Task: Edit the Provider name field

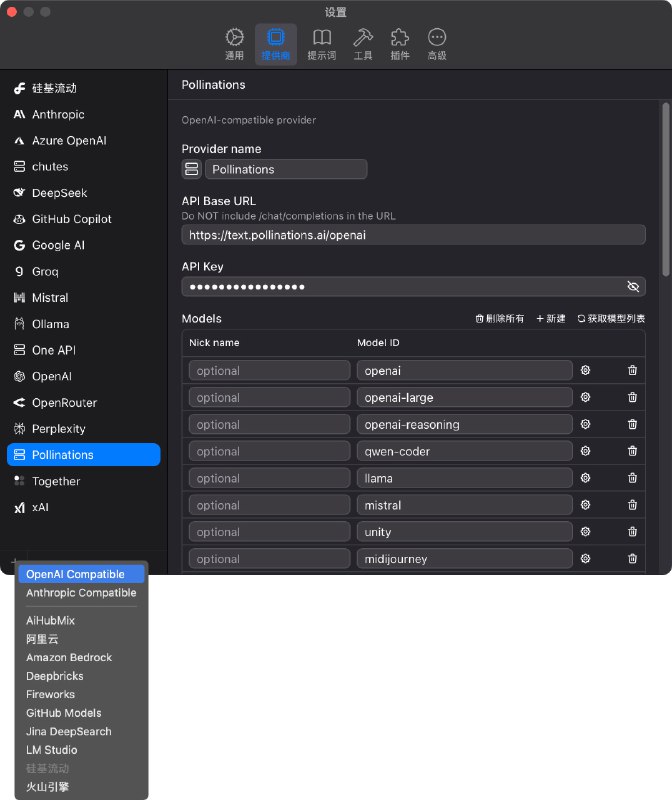Action: click(x=286, y=169)
